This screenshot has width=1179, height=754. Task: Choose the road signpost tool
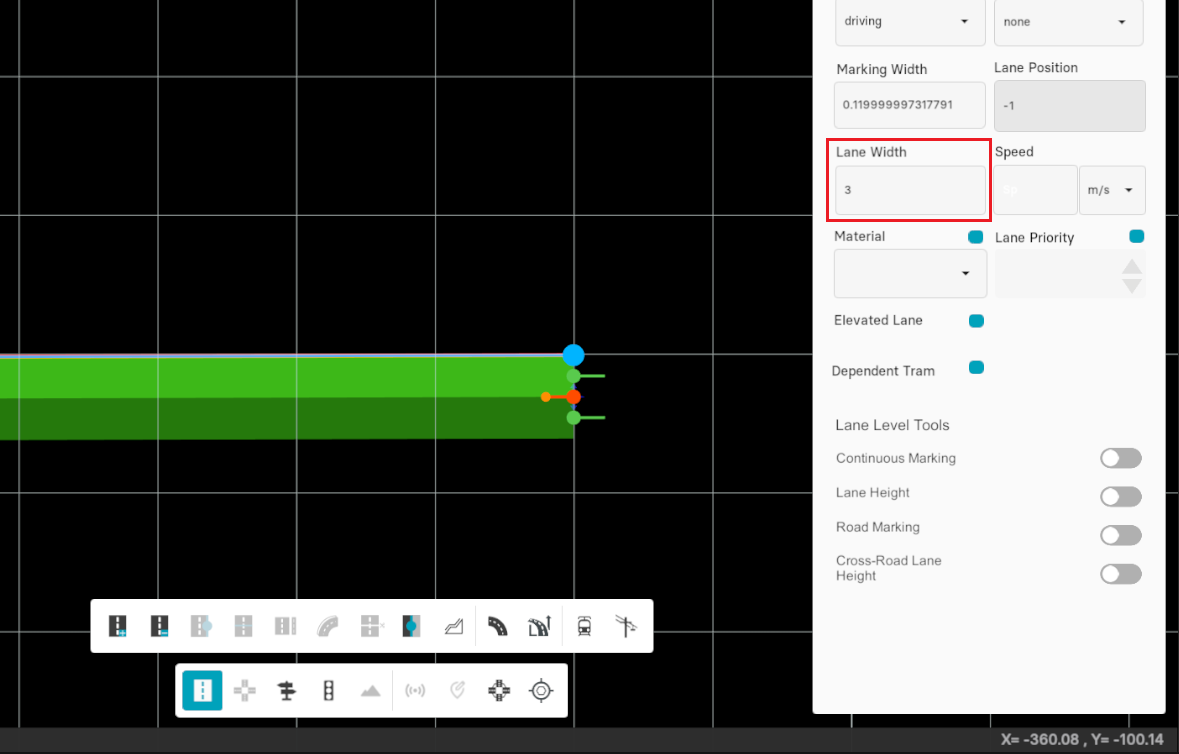point(287,690)
